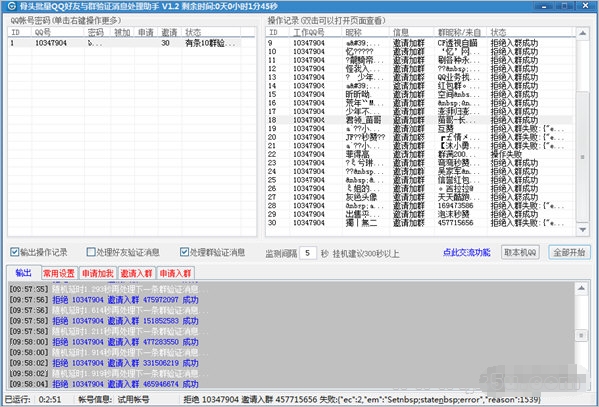This screenshot has width=599, height=407.
Task: Click the 密码 column header
Action: tap(97, 32)
